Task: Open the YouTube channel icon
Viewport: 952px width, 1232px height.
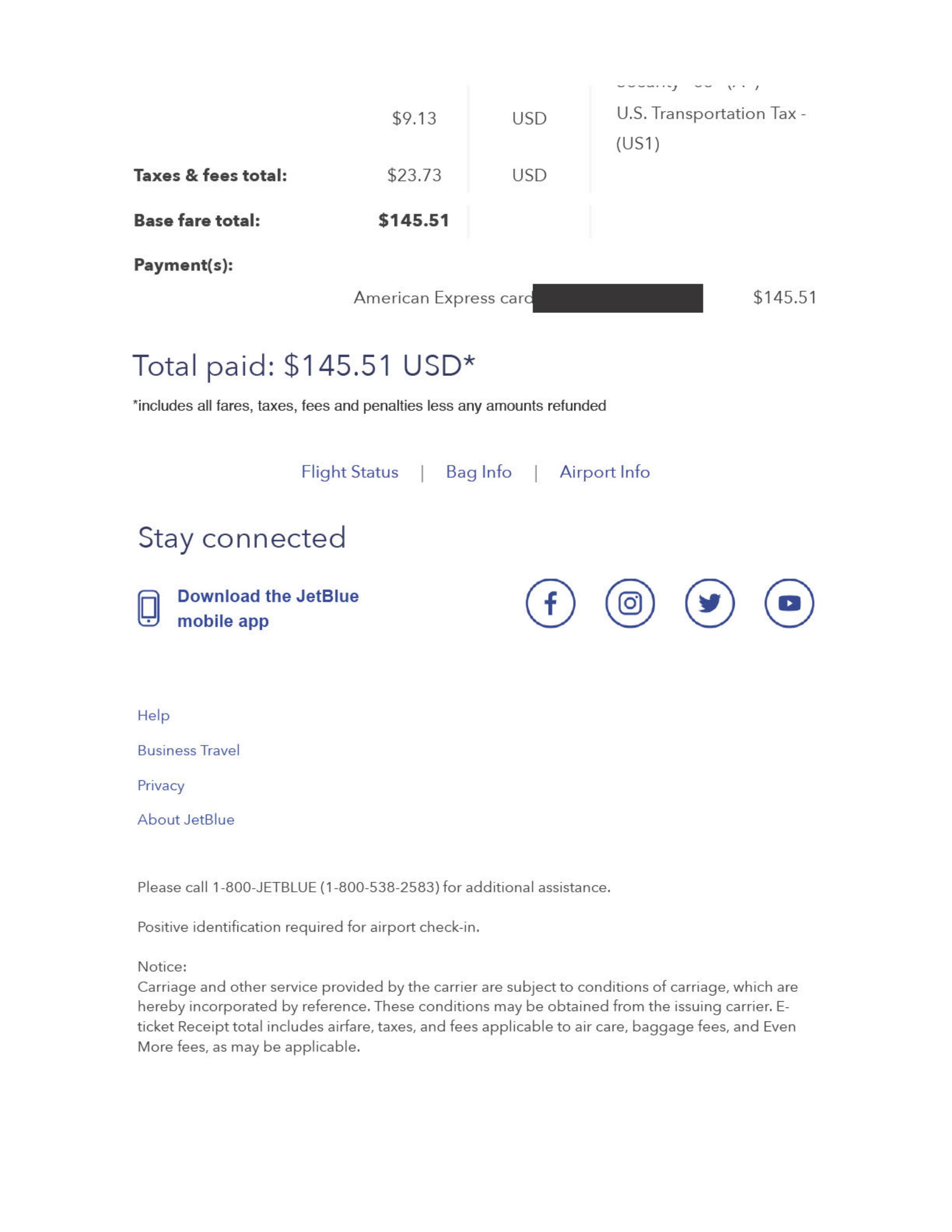Action: [x=789, y=603]
